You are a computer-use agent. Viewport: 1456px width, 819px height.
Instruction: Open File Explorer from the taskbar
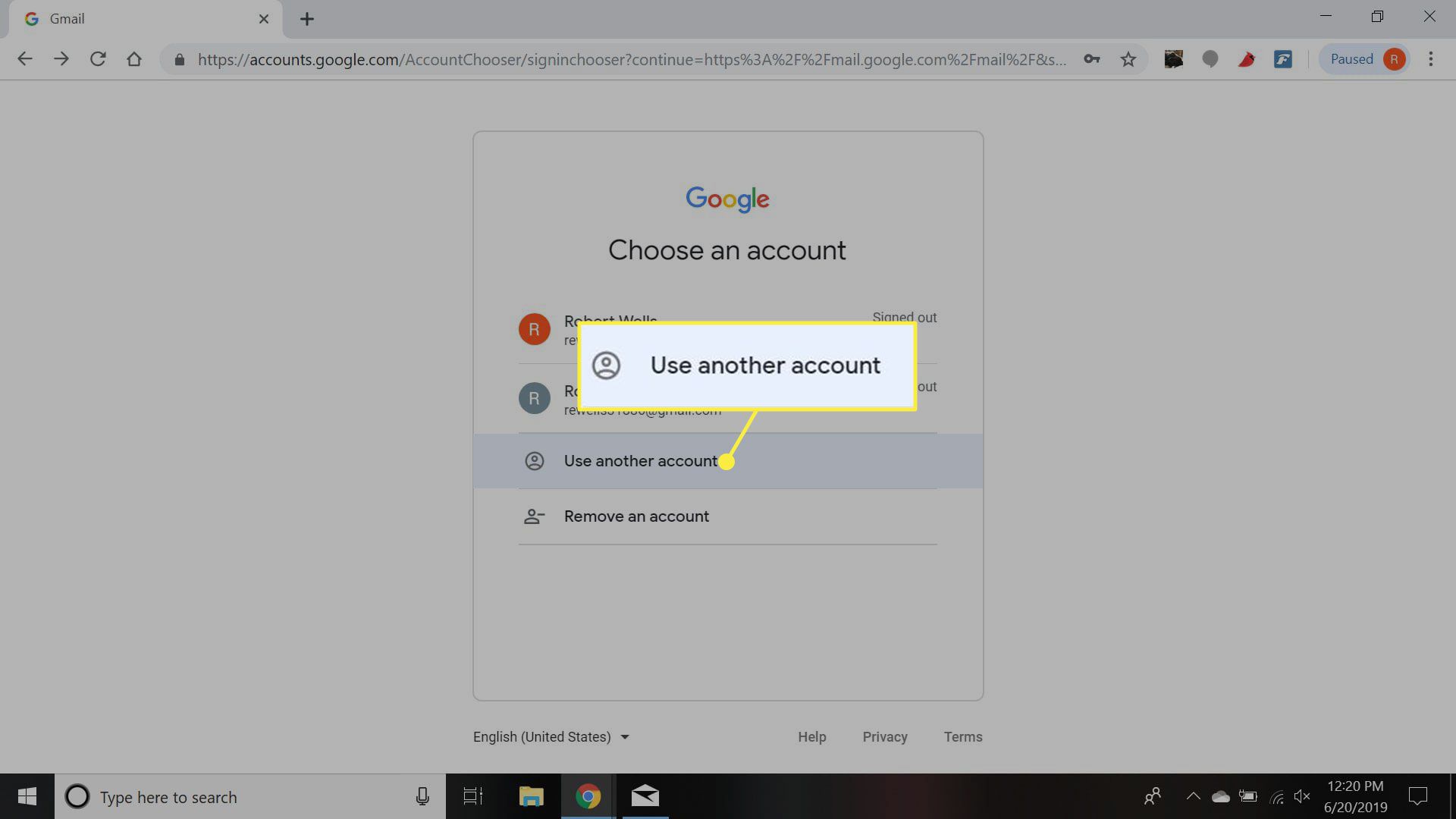[x=531, y=796]
